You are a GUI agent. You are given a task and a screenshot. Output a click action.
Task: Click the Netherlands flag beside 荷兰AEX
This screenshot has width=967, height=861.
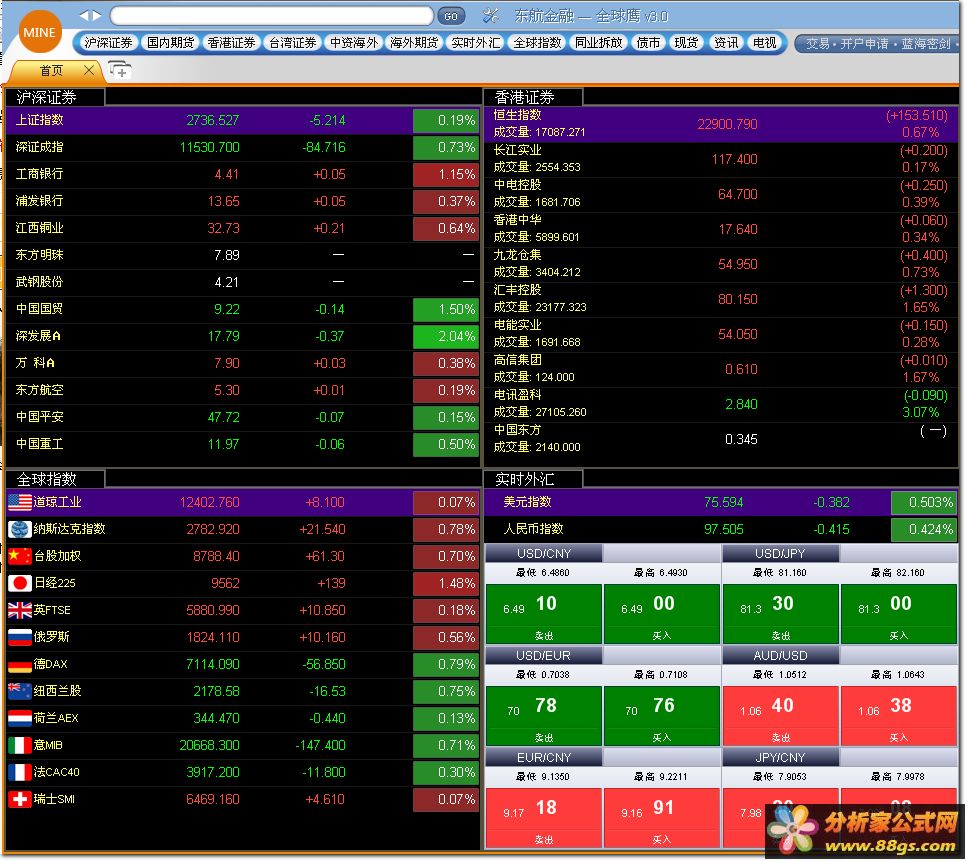20,719
